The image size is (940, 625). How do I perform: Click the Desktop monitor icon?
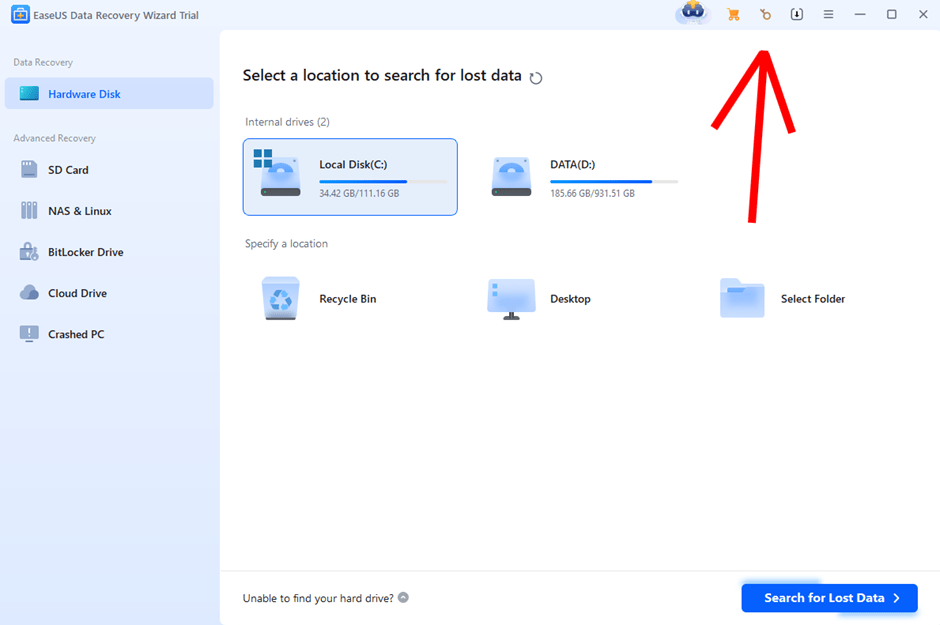[511, 299]
